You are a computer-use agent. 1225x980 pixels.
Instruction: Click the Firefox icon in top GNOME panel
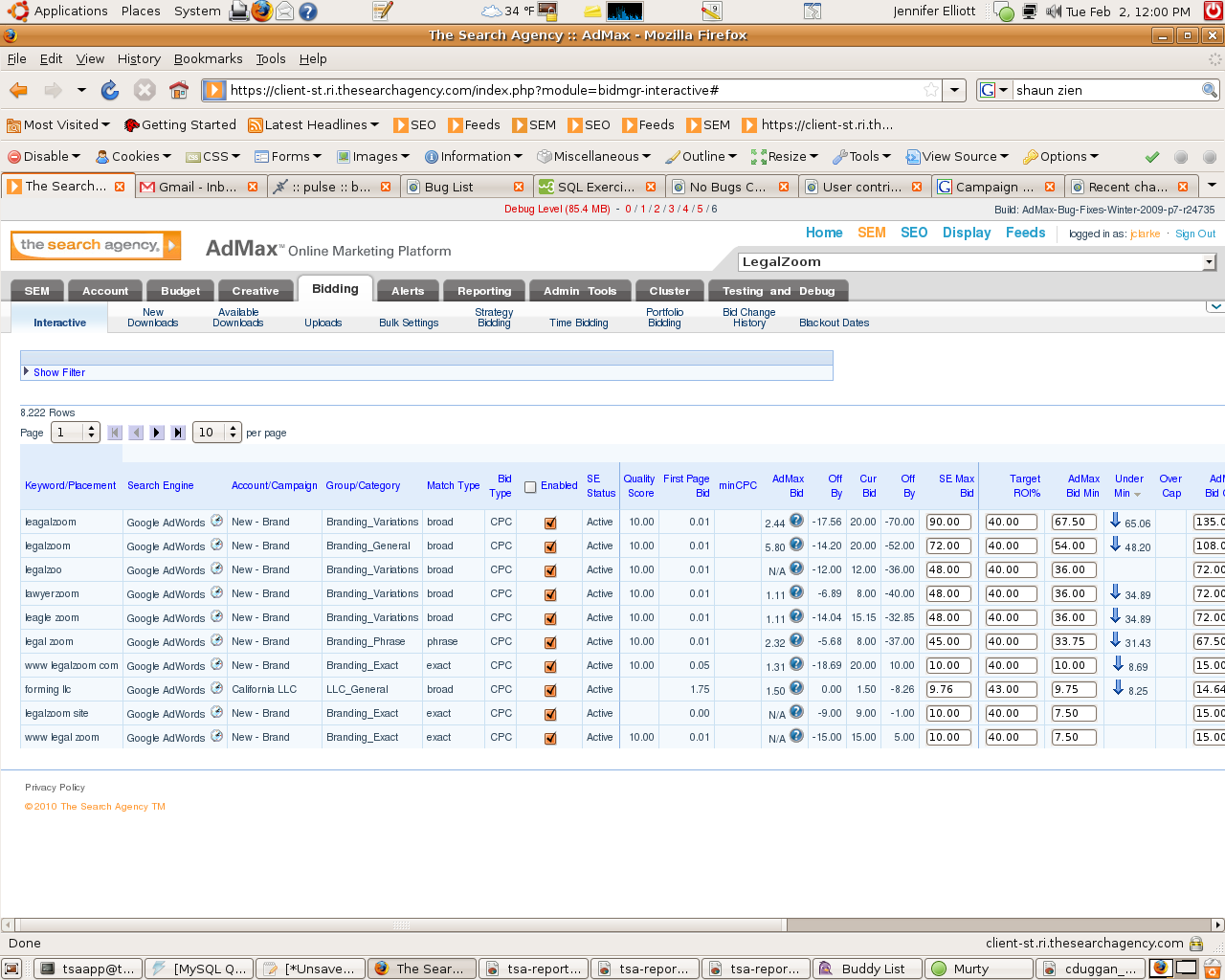point(261,11)
